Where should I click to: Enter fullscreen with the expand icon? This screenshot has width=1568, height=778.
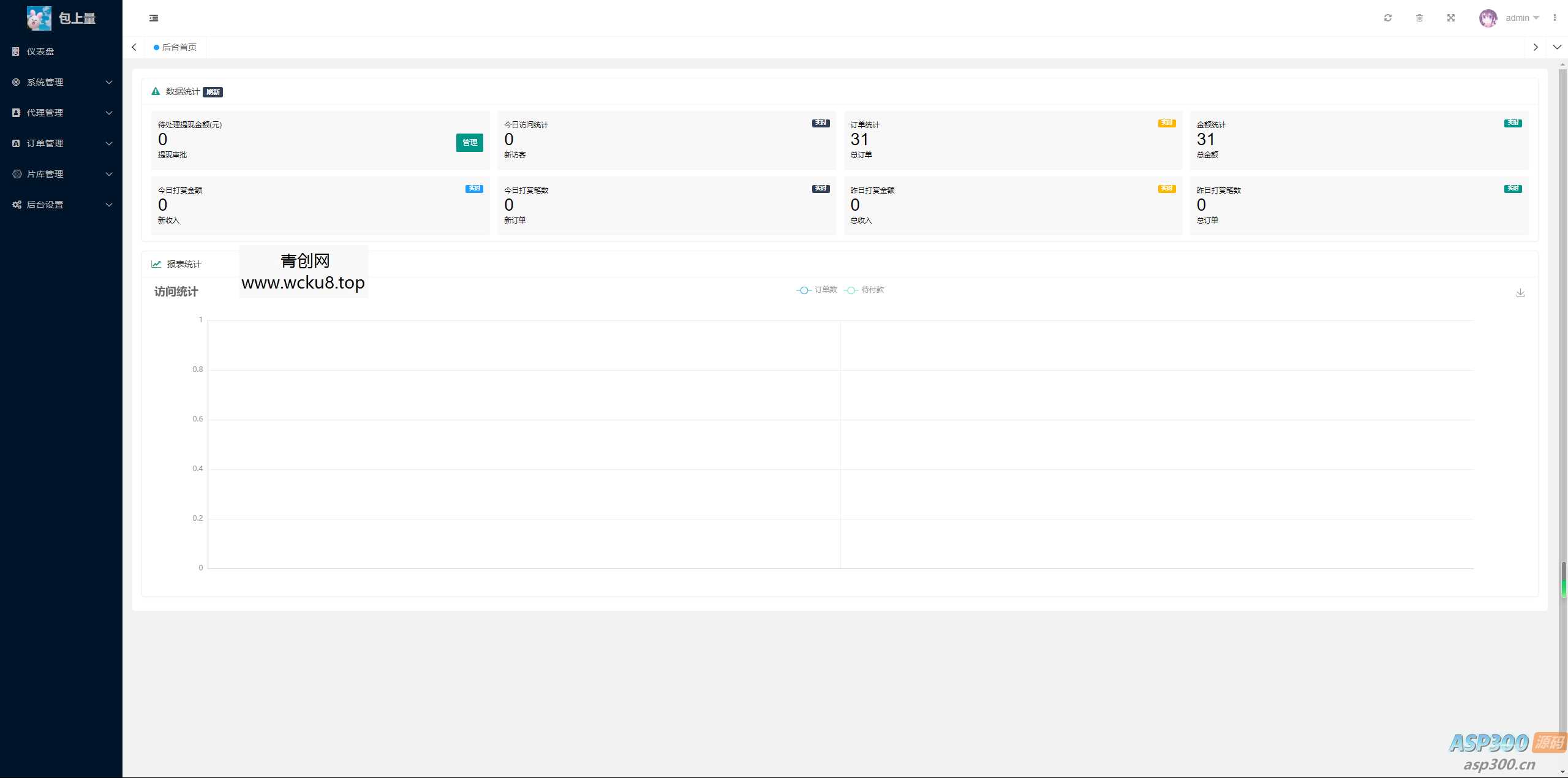pyautogui.click(x=1451, y=18)
